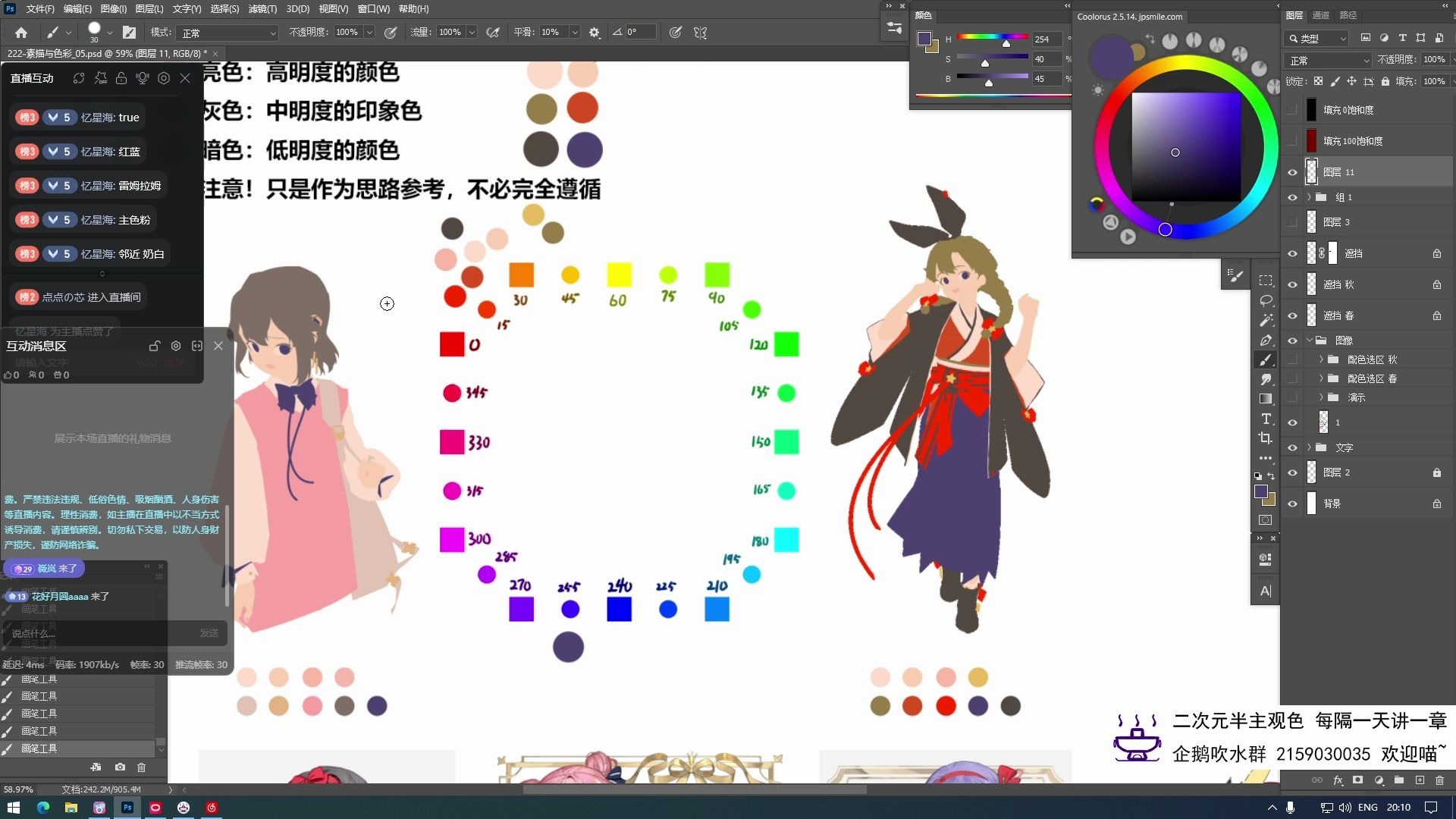Open Brush Settings panel icon in dock

[1236, 275]
